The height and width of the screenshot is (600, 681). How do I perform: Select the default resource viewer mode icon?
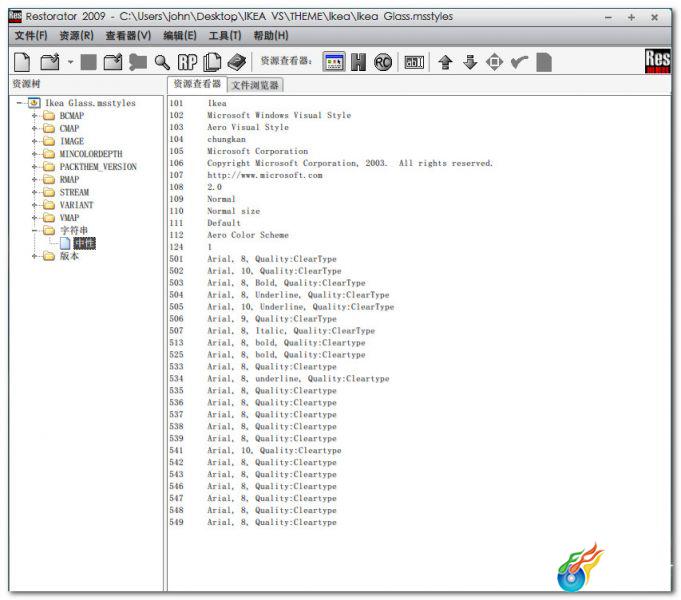click(x=334, y=62)
